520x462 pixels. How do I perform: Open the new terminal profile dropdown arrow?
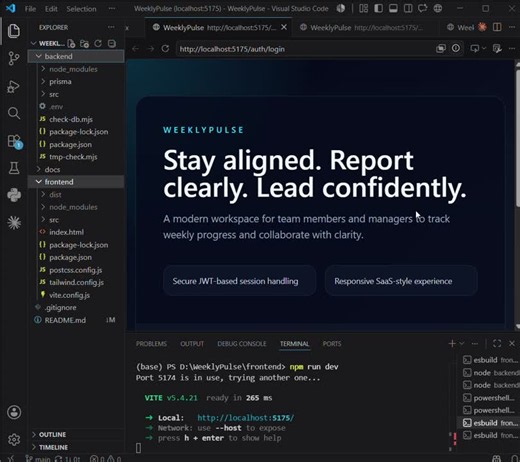(462, 343)
